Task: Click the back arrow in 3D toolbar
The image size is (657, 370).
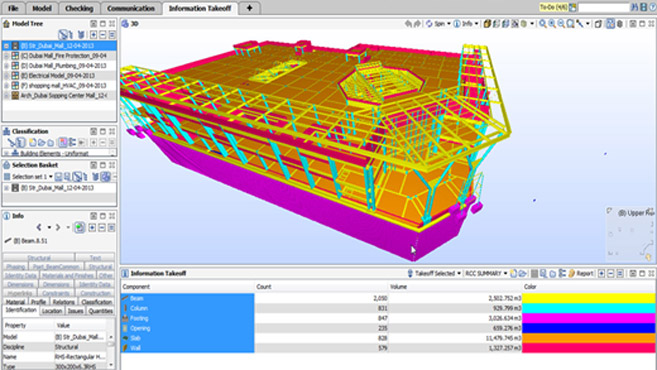Action: point(408,24)
